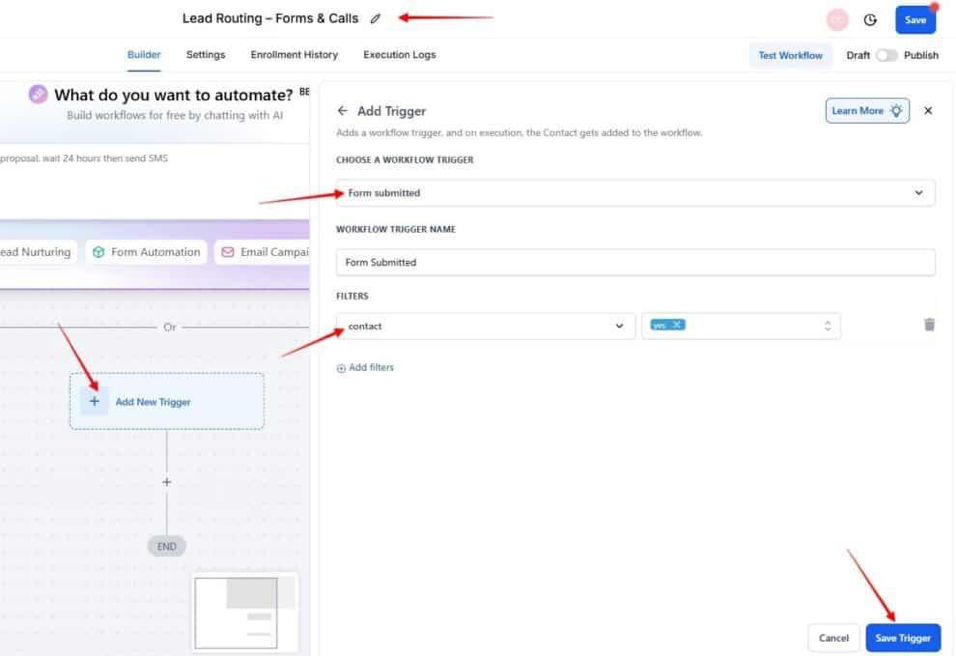Toggle the Draft to Publish switch
The height and width of the screenshot is (656, 956).
pyautogui.click(x=886, y=56)
